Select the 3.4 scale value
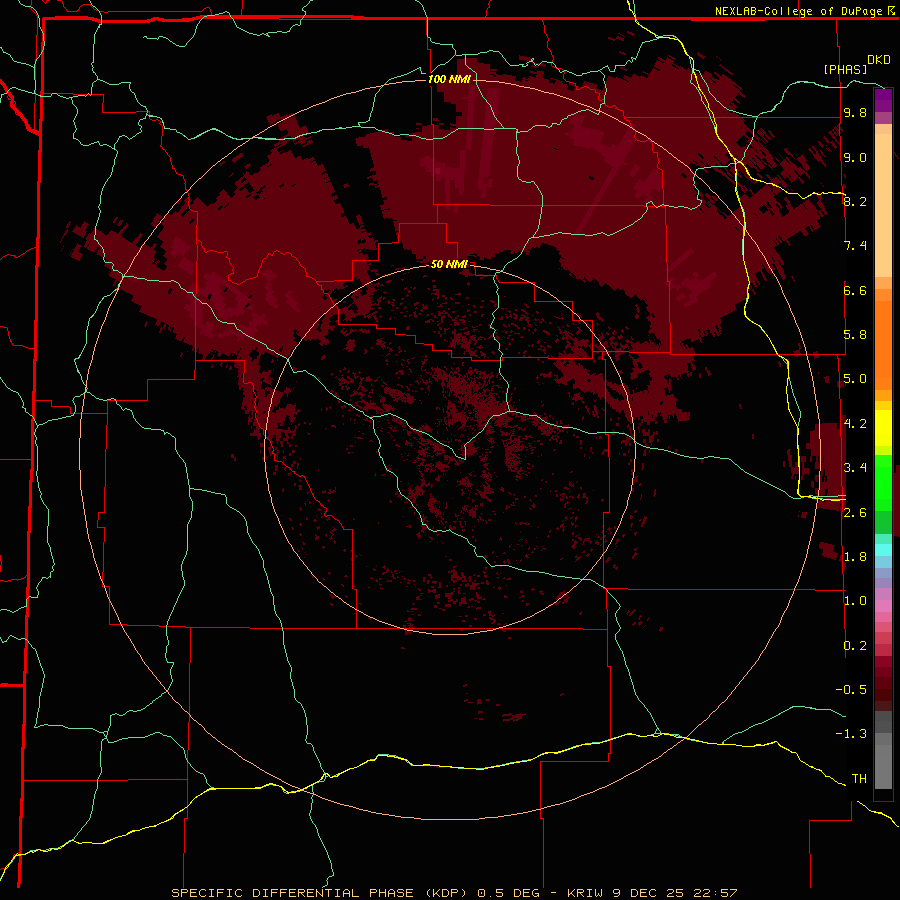900x900 pixels. pos(855,468)
